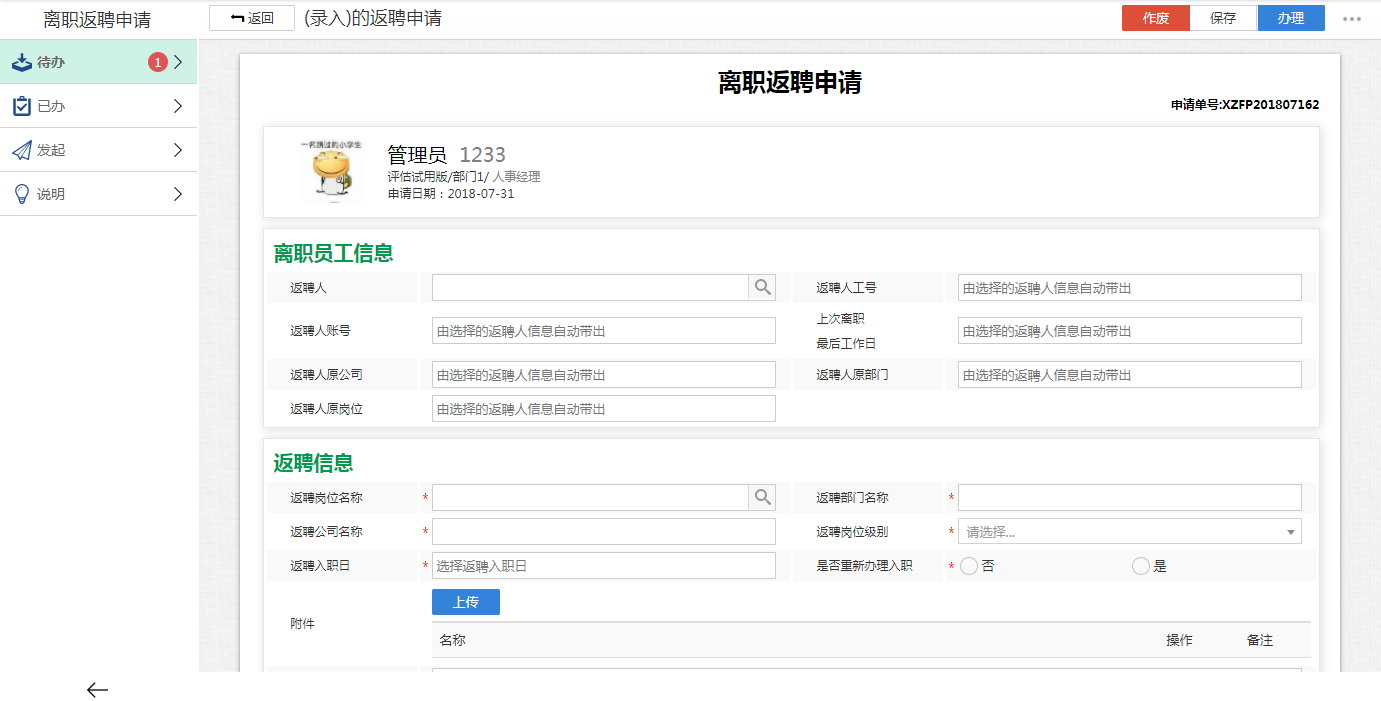Viewport: 1381px width, 701px height.
Task: Click the 申请单号 XZFP201807162 text
Action: tap(1245, 104)
